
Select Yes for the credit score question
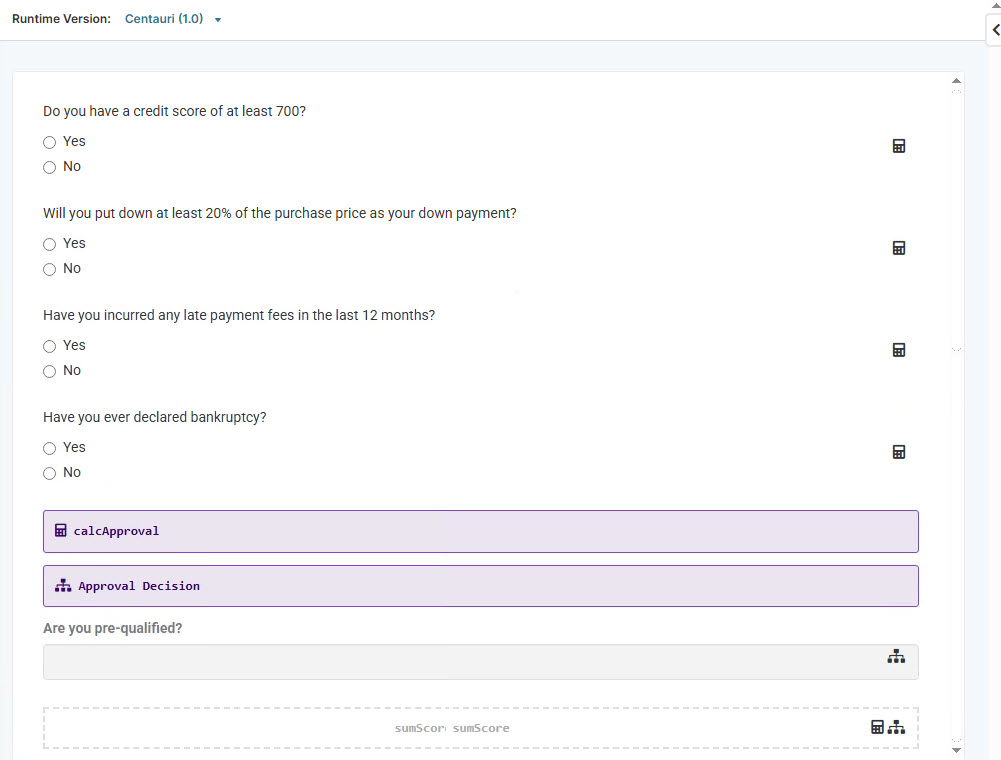click(x=49, y=142)
